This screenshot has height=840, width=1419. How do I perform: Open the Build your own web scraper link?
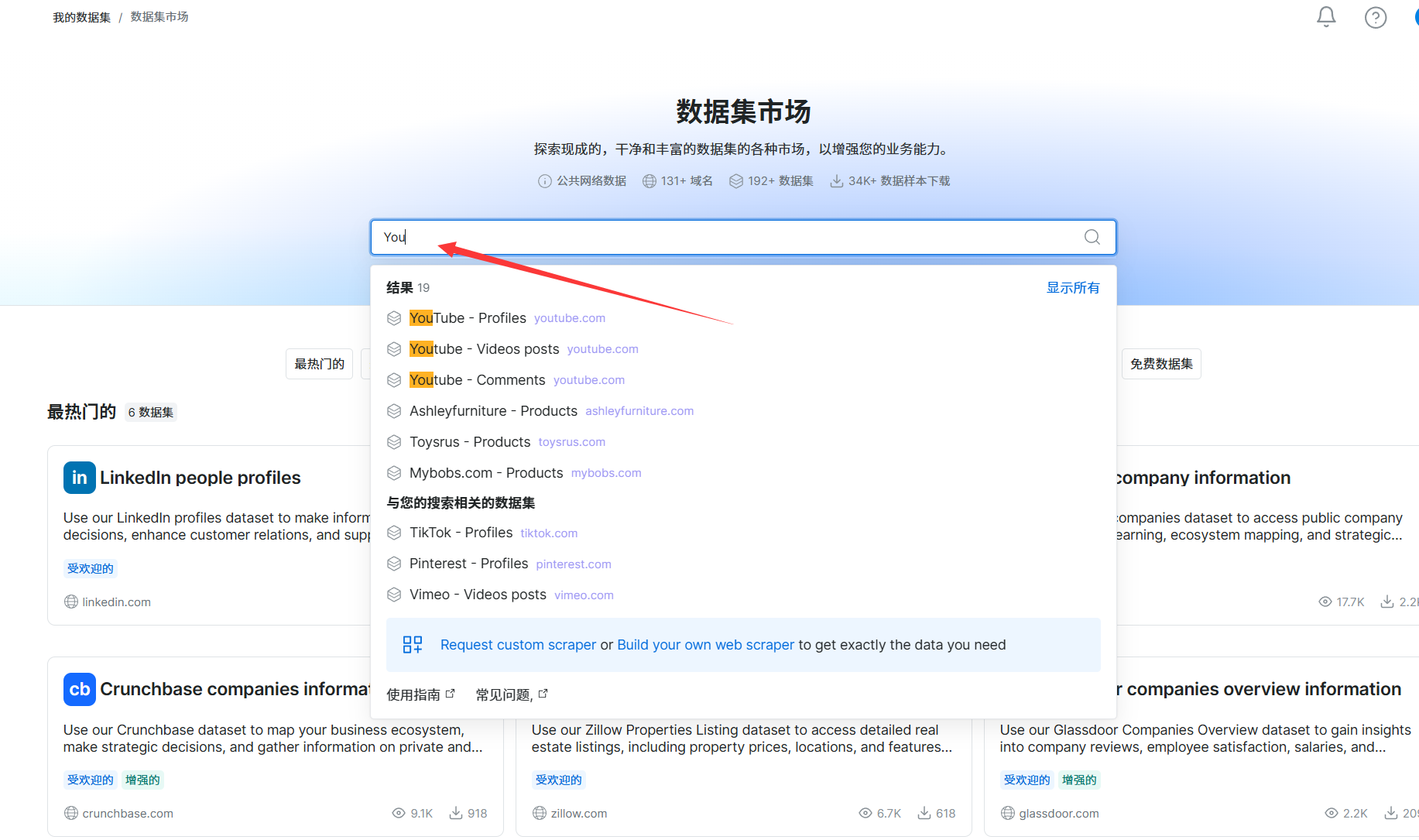[x=705, y=645]
